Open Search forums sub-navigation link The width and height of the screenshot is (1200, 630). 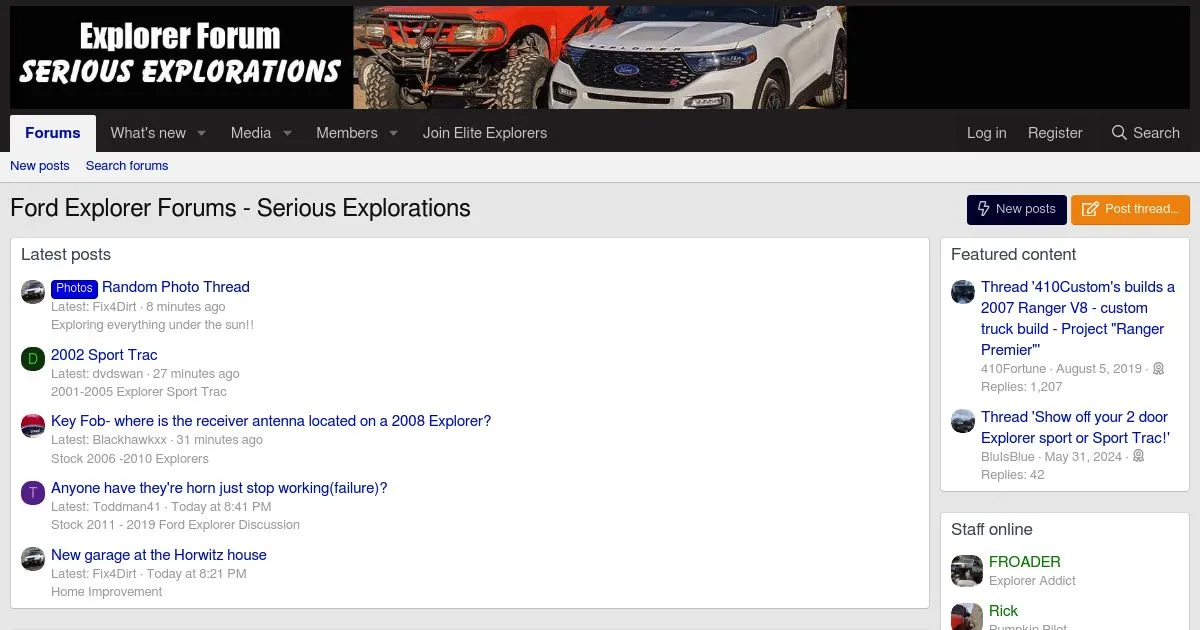[x=127, y=166]
